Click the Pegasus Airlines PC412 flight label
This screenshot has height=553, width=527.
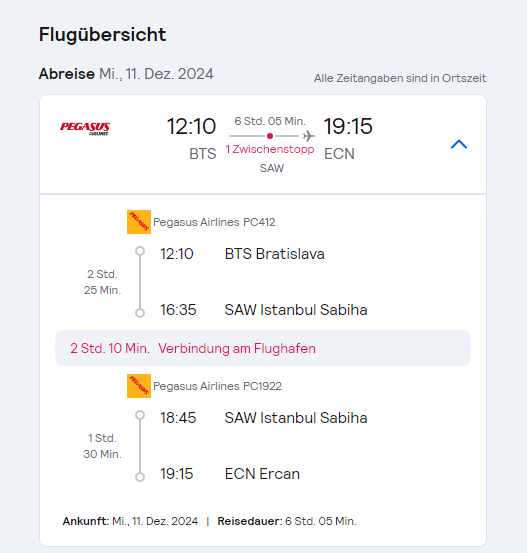coord(214,222)
